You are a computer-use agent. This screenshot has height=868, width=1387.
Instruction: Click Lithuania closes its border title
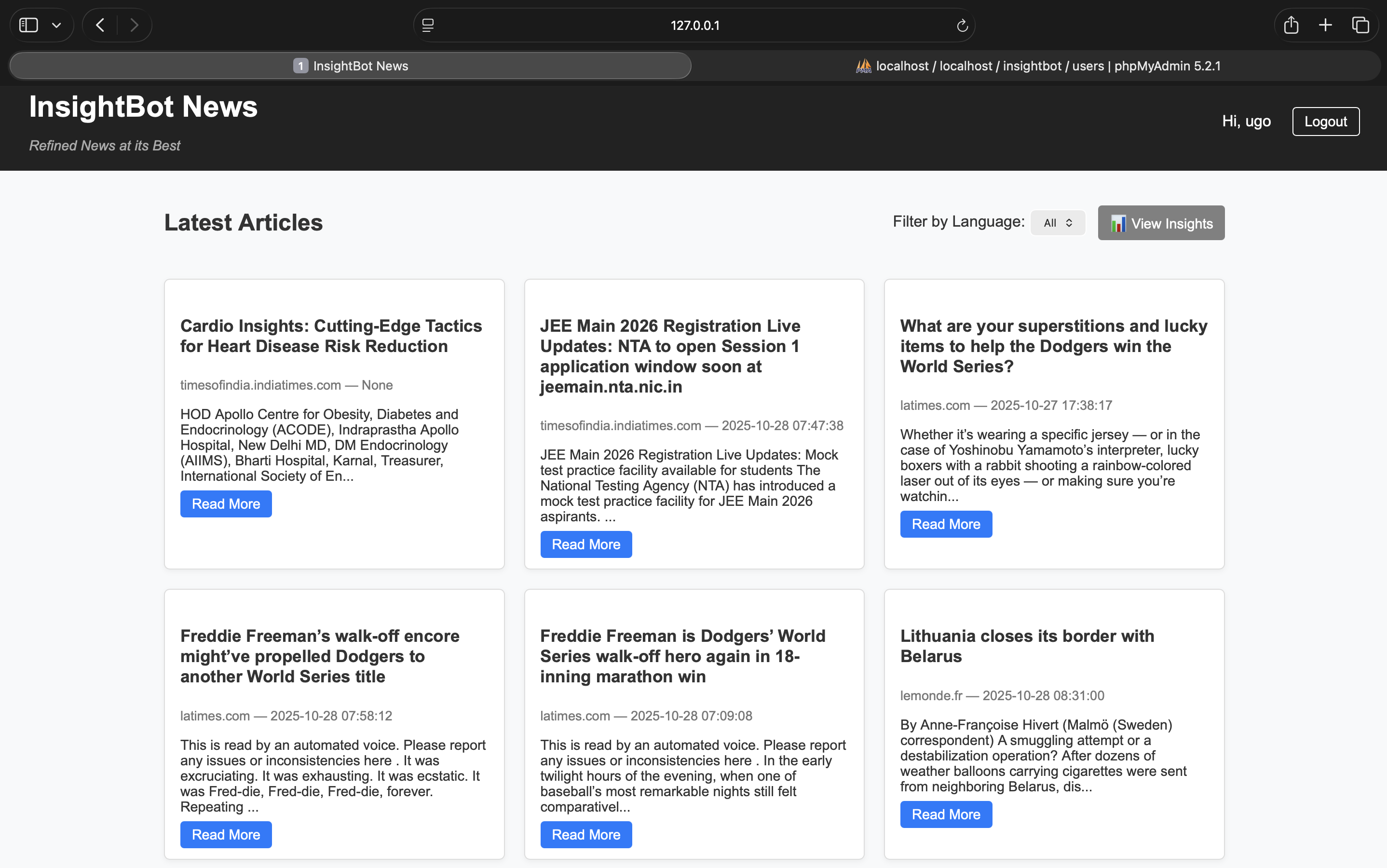click(x=1027, y=646)
